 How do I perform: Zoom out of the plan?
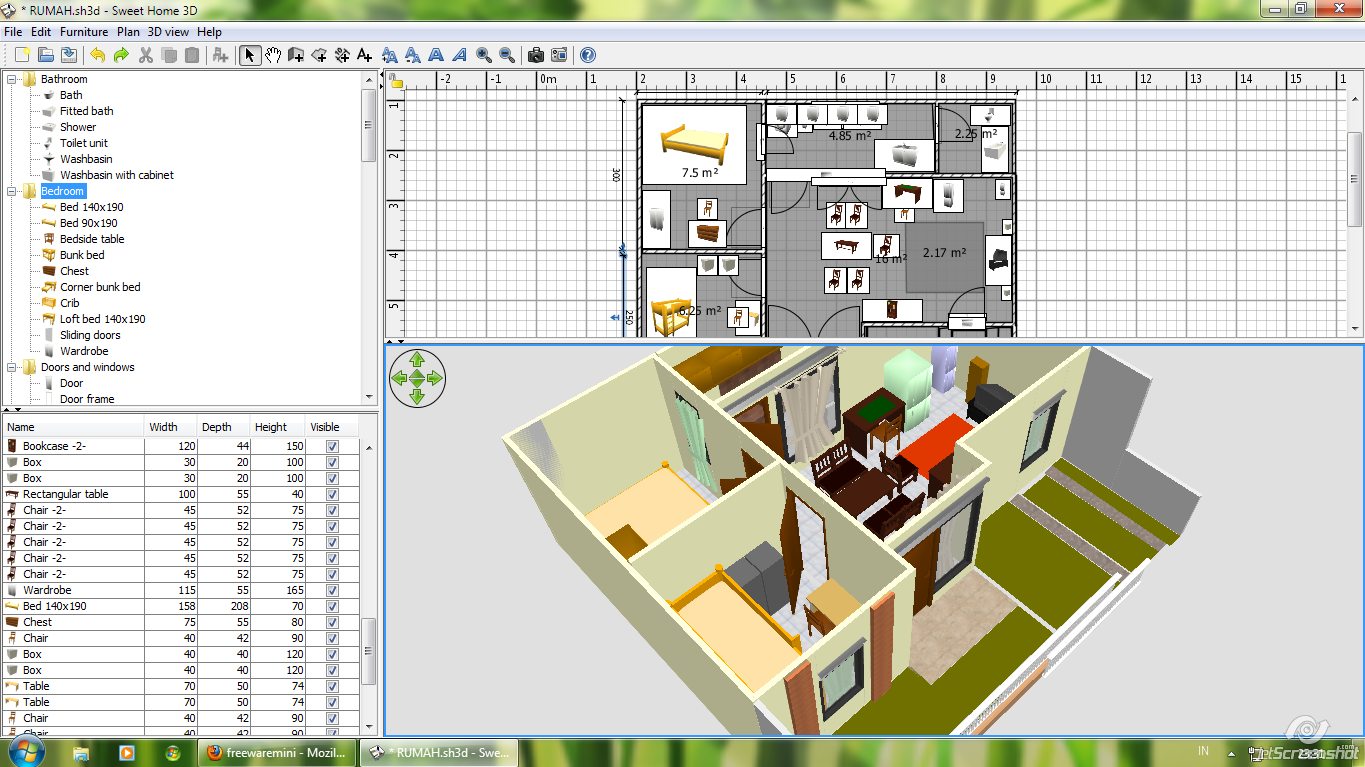[x=507, y=55]
